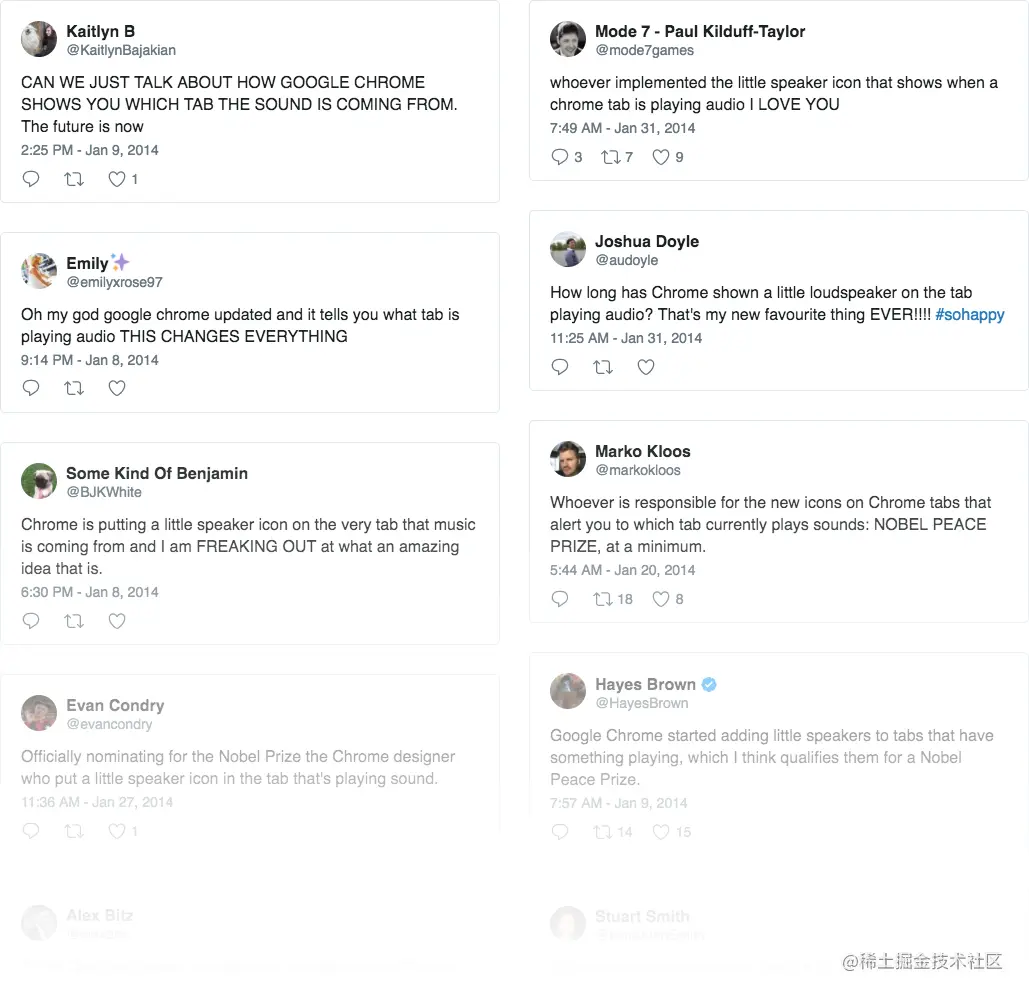Retweet Some Kind Of Benjamin's tweet
Image resolution: width=1029 pixels, height=998 pixels.
[x=74, y=621]
